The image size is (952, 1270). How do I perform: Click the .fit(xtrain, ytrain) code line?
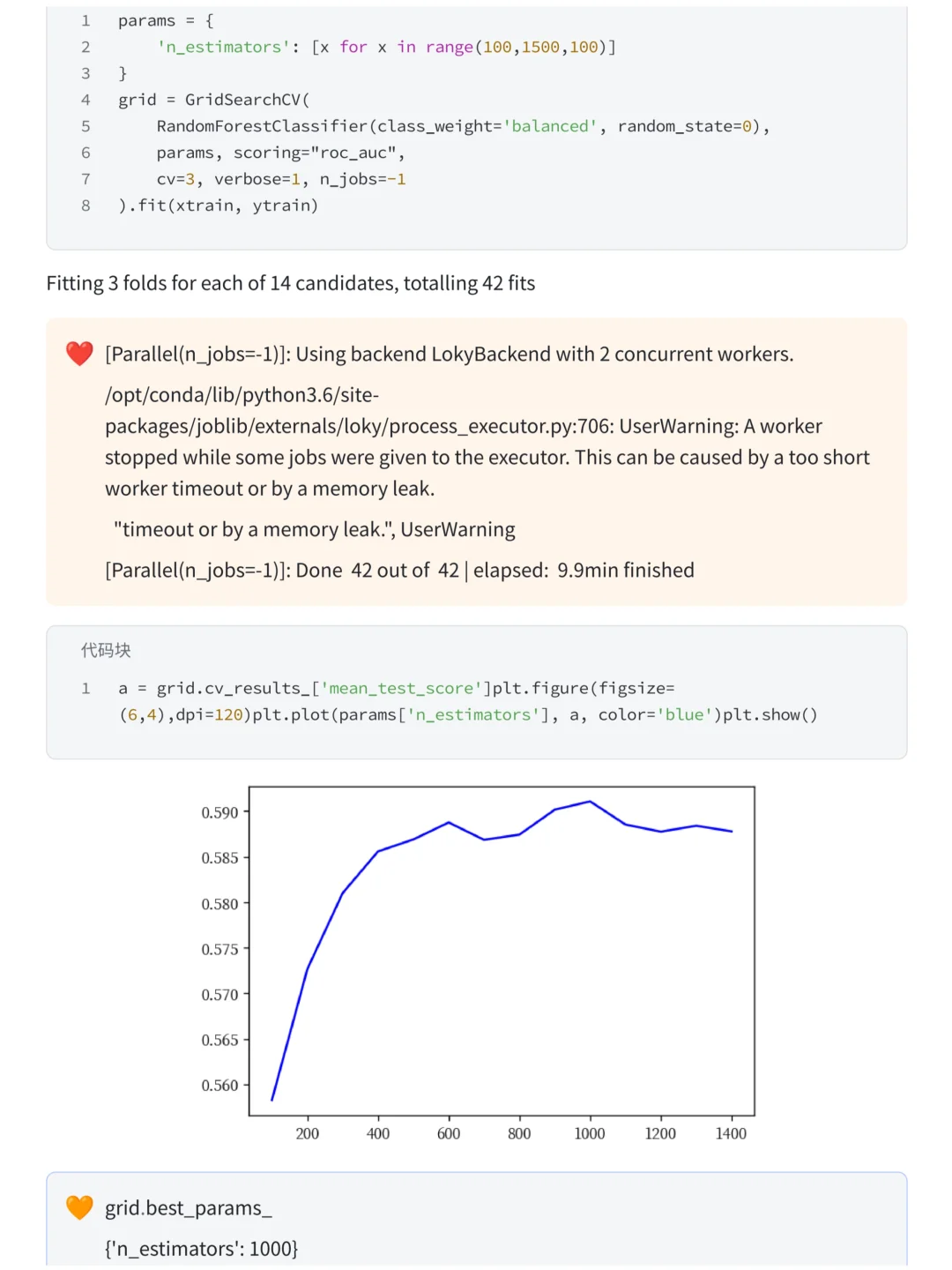tap(219, 205)
